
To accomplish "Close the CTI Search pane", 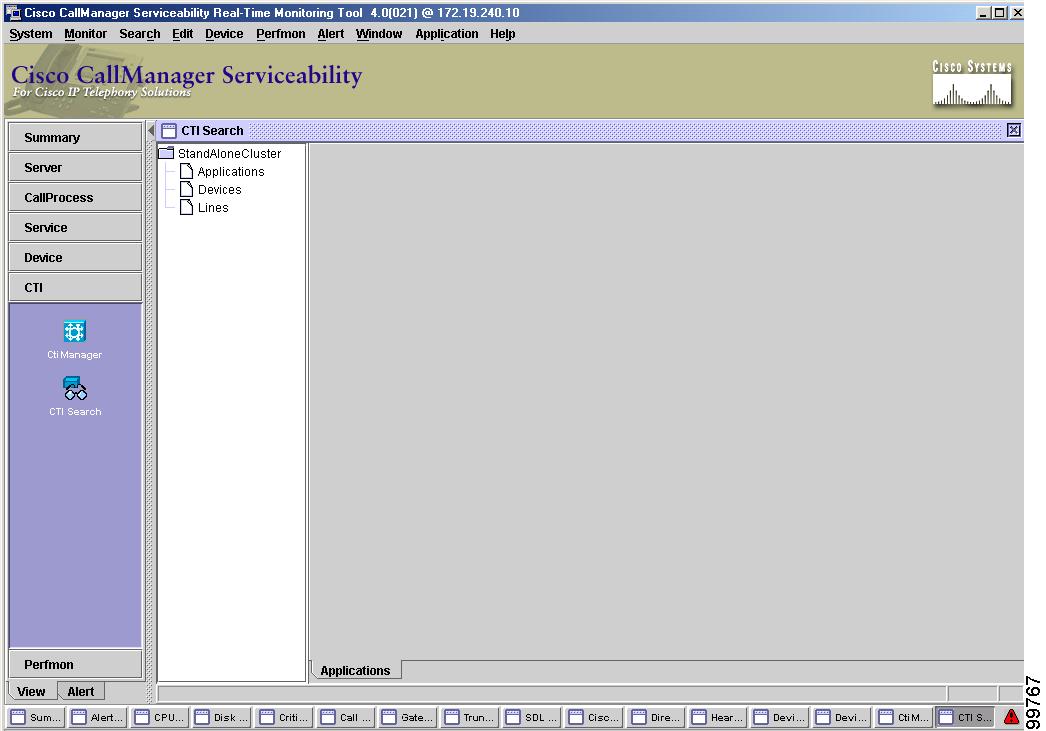I will pos(1013,130).
